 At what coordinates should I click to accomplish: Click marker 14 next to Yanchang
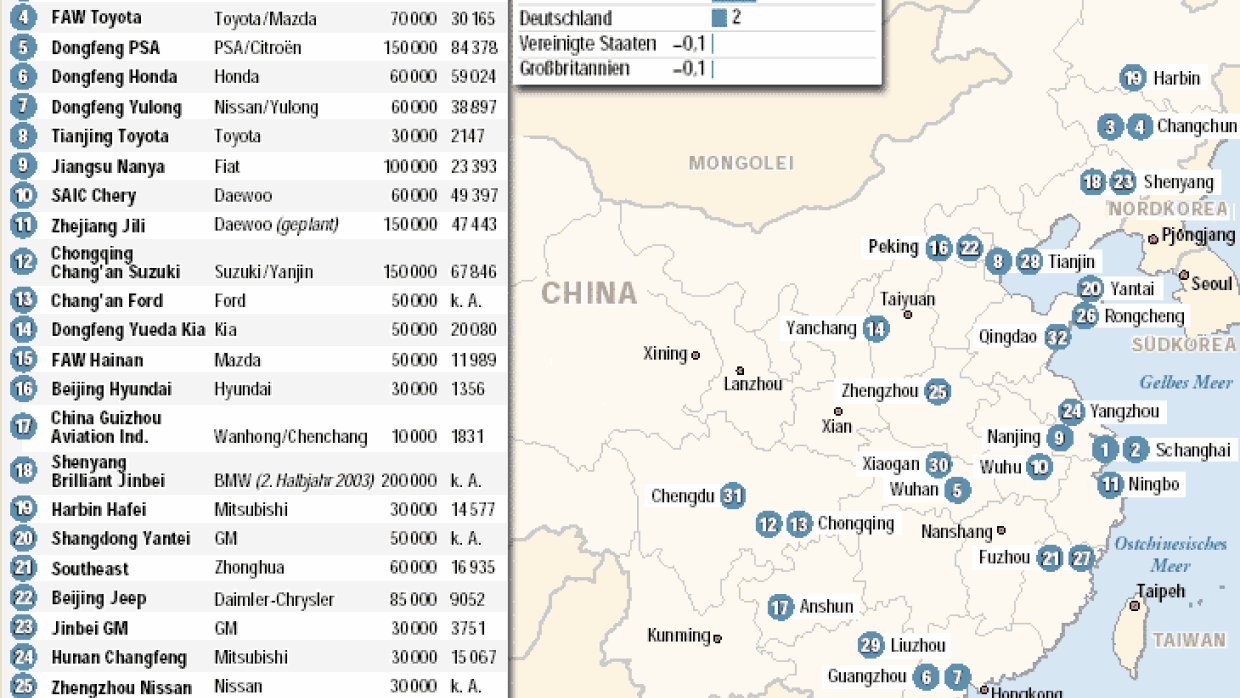876,328
